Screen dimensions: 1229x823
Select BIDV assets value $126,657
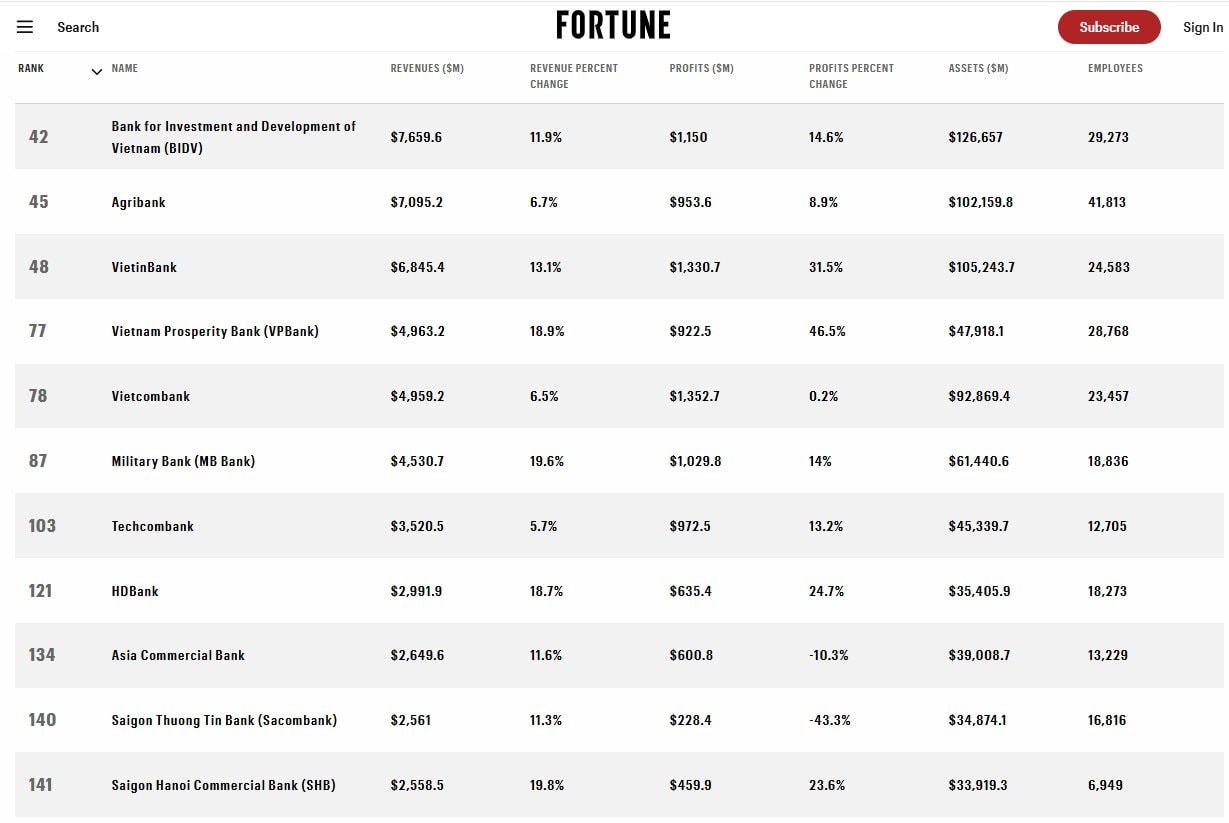click(975, 137)
